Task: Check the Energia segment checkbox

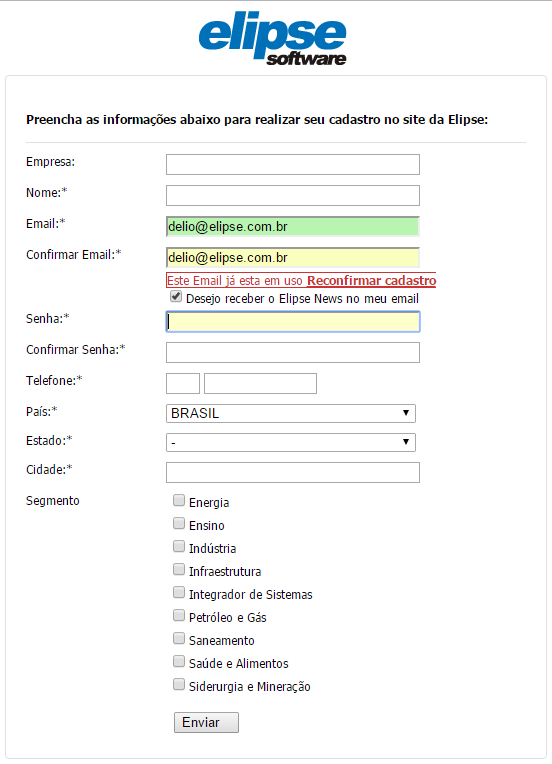Action: pos(179,500)
